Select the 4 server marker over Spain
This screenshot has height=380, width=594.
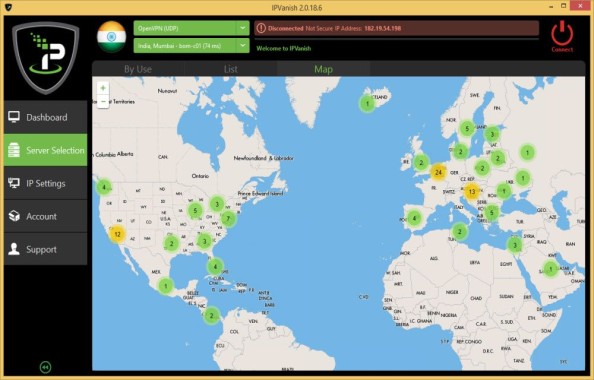pos(414,218)
